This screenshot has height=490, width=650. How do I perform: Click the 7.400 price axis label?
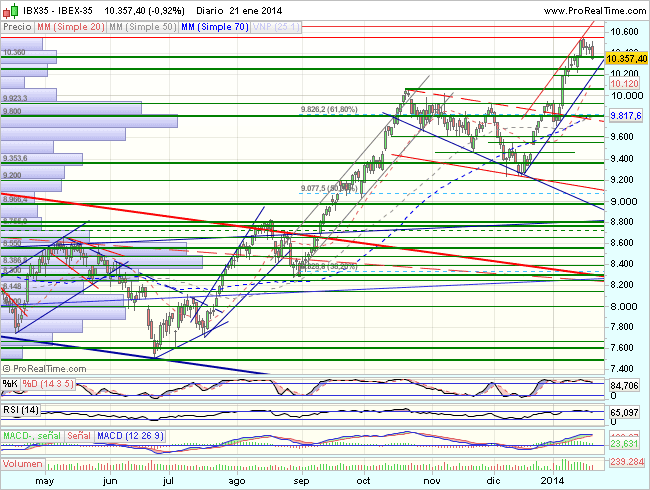tap(622, 369)
